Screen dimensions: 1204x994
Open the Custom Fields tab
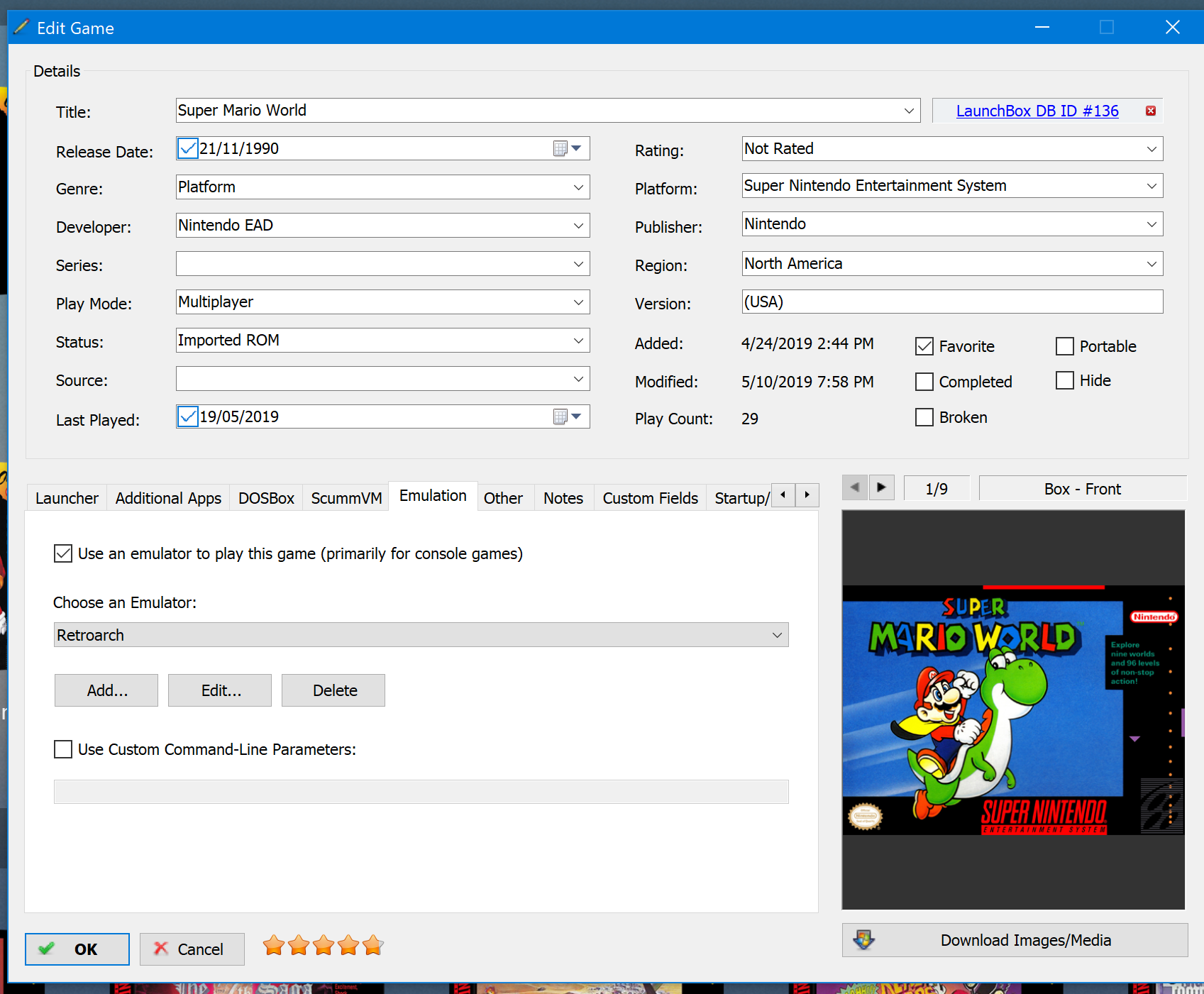(651, 498)
